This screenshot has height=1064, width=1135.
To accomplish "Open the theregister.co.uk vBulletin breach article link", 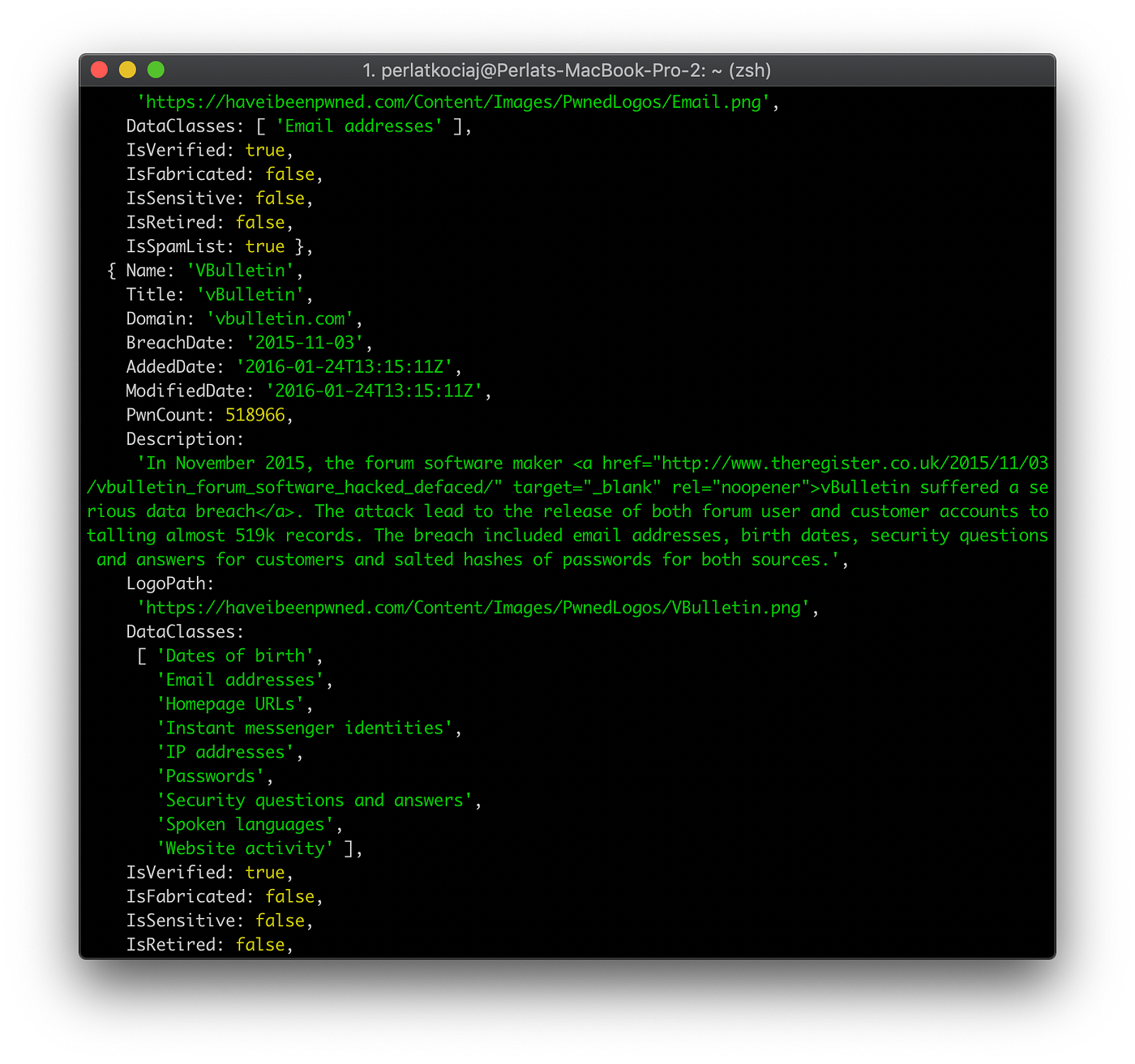I will click(851, 463).
